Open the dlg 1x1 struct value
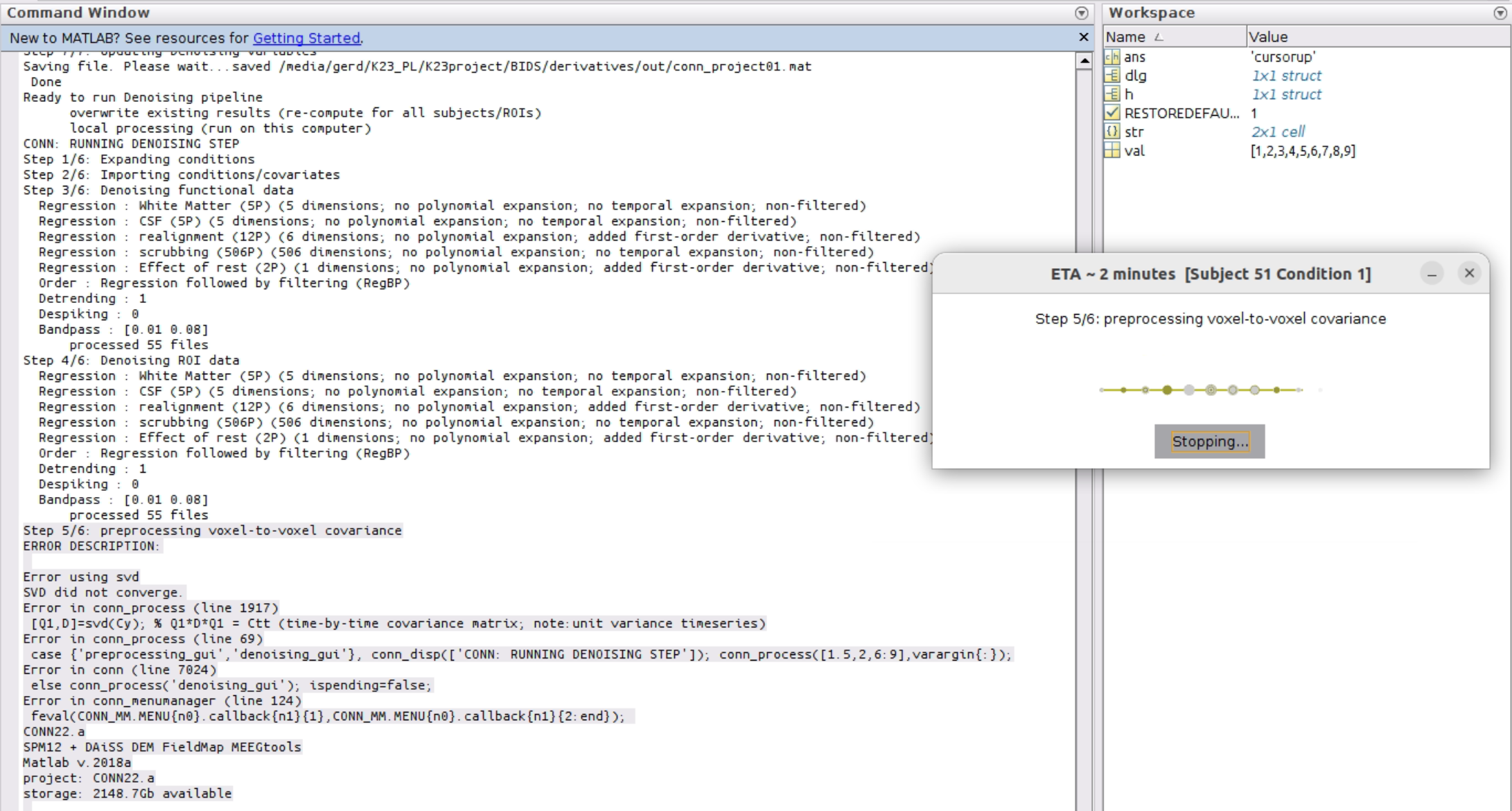Screen dimensions: 1512x811 point(1286,76)
